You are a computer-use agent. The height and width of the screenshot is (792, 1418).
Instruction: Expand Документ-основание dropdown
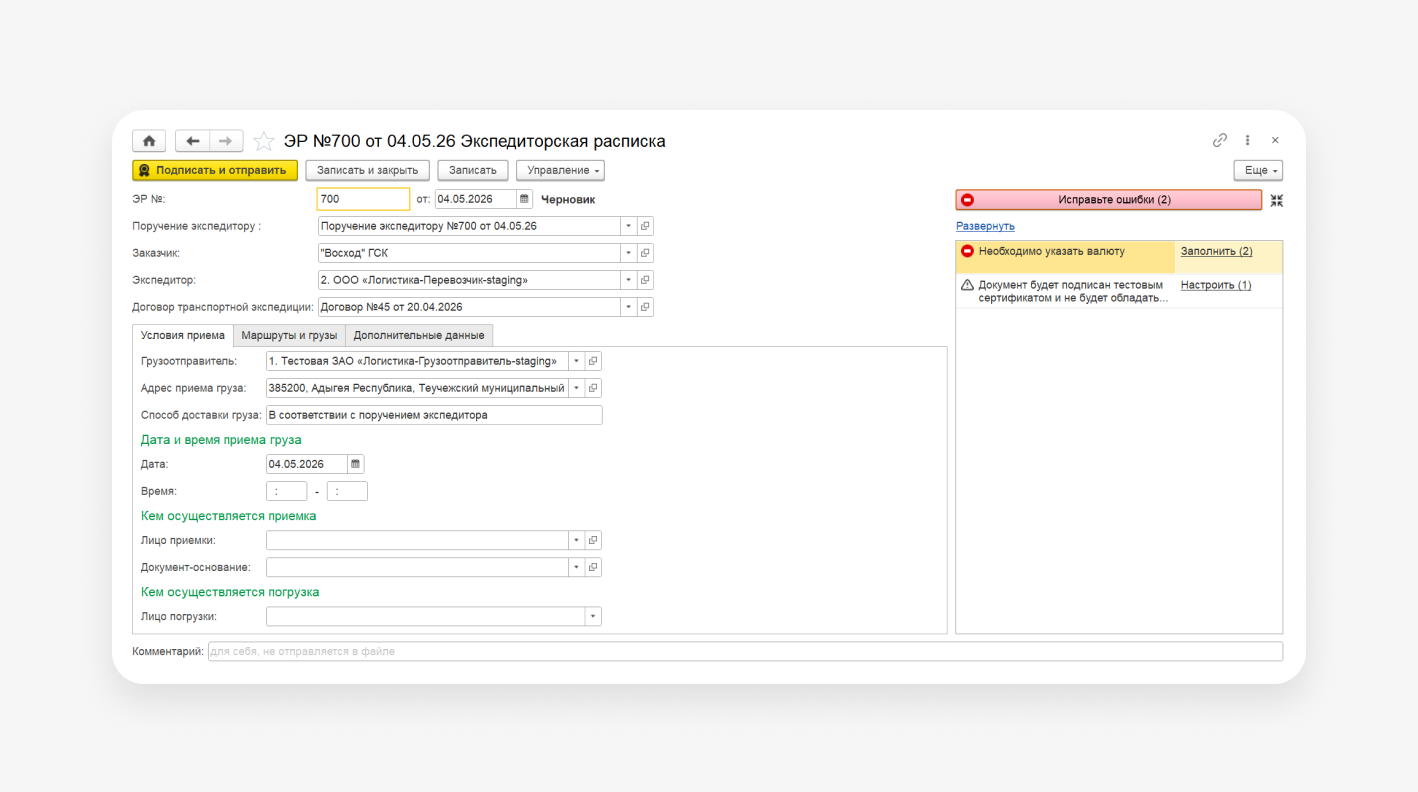[576, 567]
